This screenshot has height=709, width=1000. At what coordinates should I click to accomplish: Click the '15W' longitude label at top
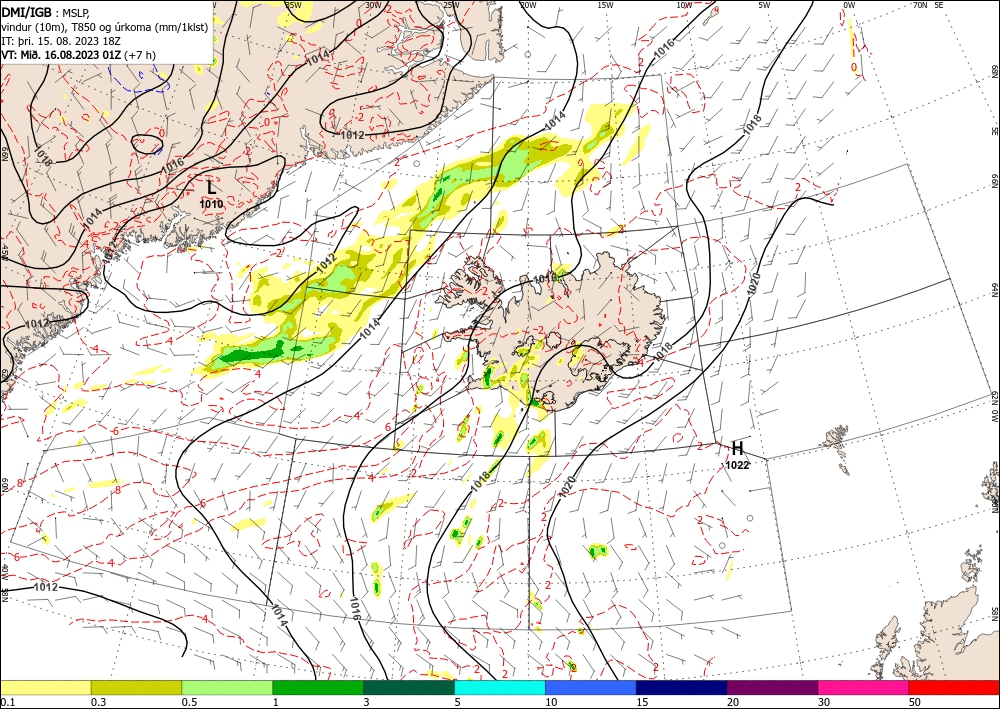[605, 5]
